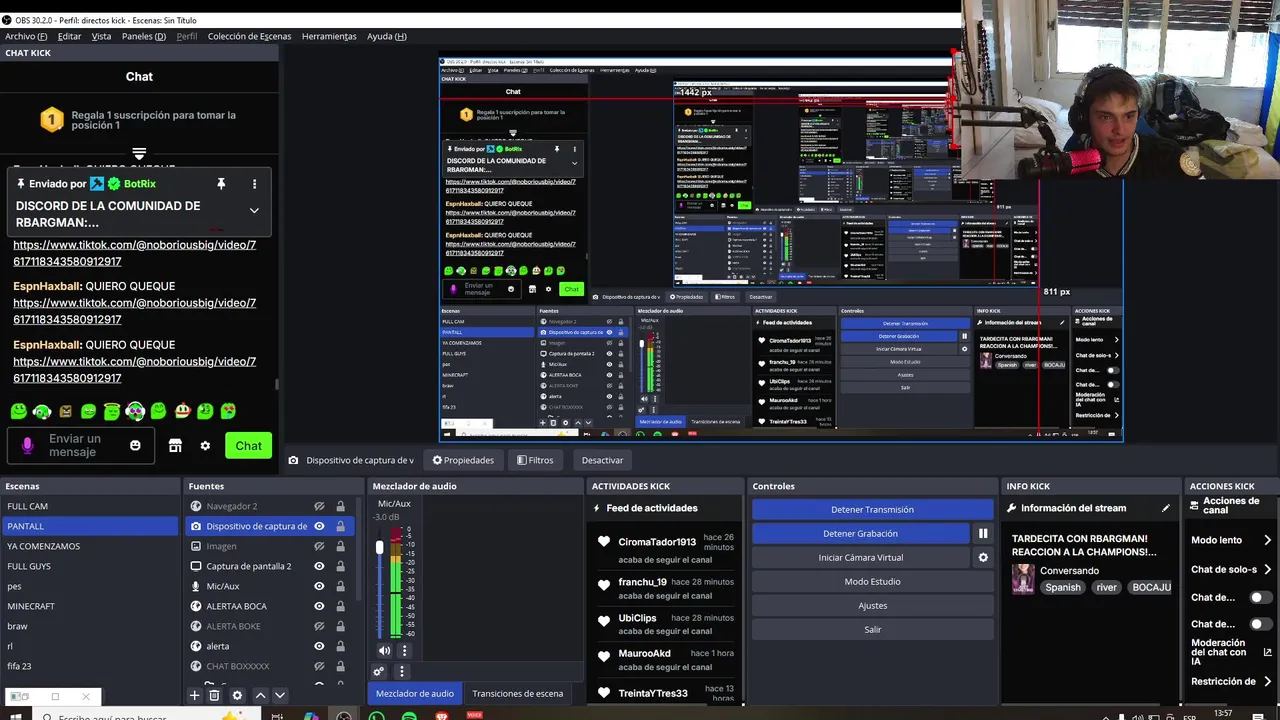Expand Modo lento options
Image resolution: width=1280 pixels, height=720 pixels.
tap(1267, 540)
